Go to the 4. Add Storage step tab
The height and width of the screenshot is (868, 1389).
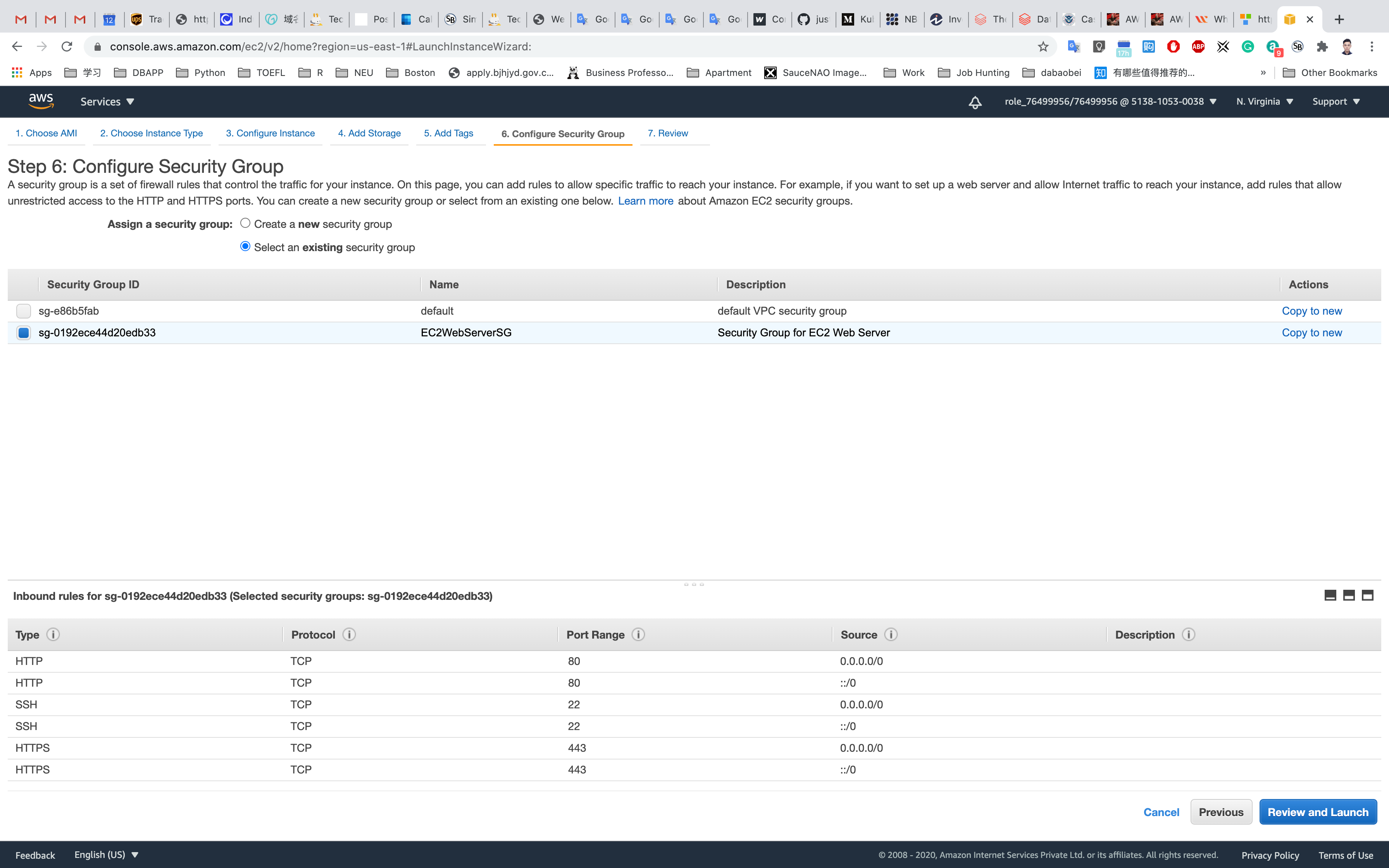coord(369,133)
